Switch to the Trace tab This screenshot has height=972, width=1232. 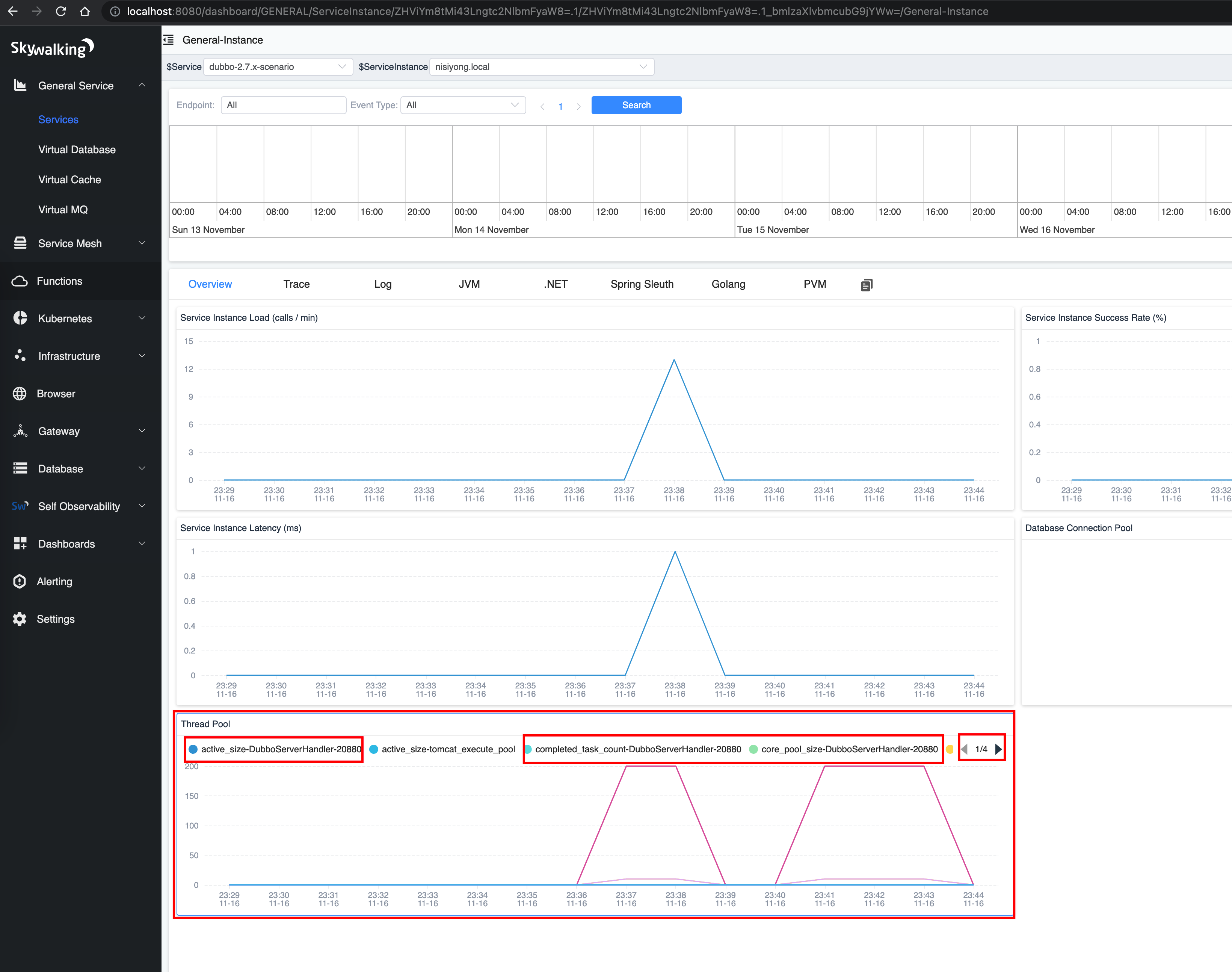296,284
